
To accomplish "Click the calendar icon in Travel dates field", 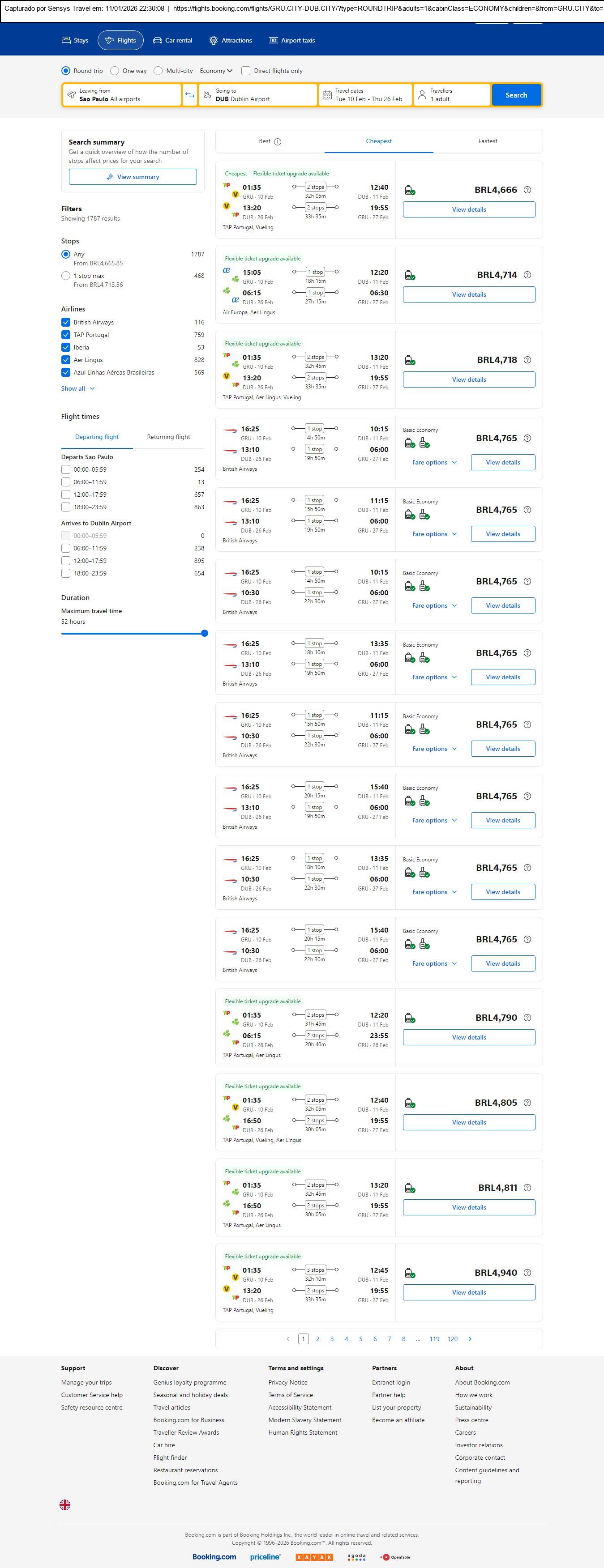I will [x=327, y=95].
